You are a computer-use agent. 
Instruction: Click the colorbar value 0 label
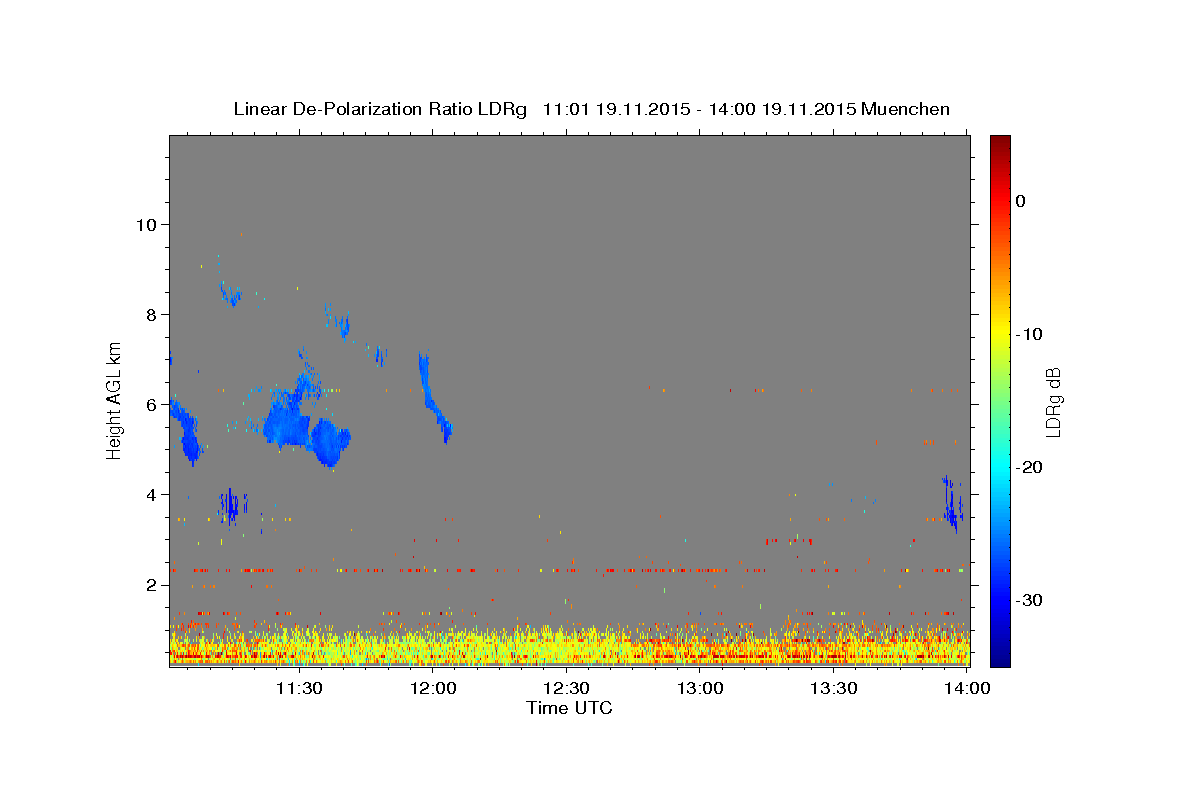1021,201
